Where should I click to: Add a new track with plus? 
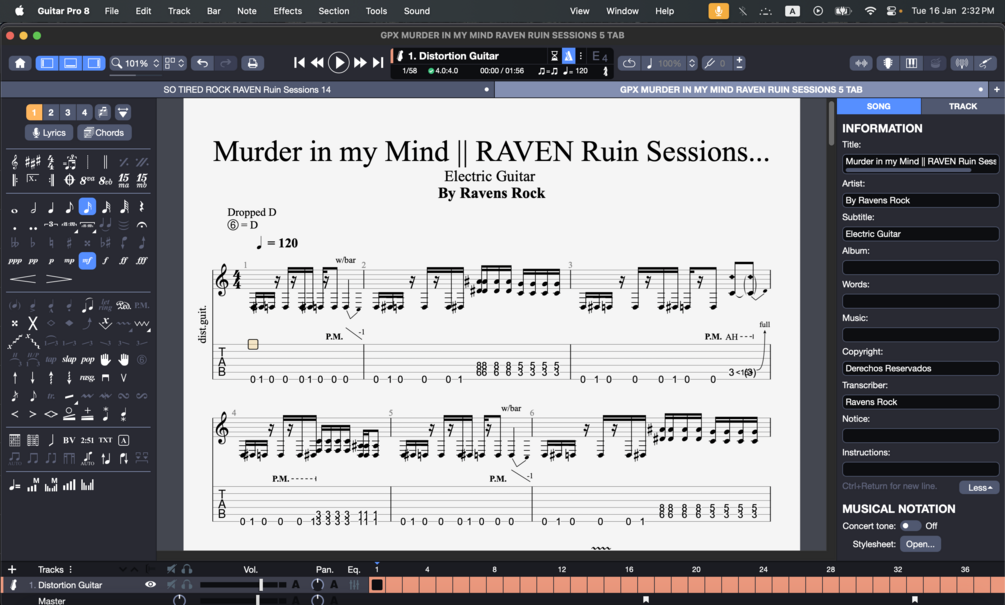point(12,569)
